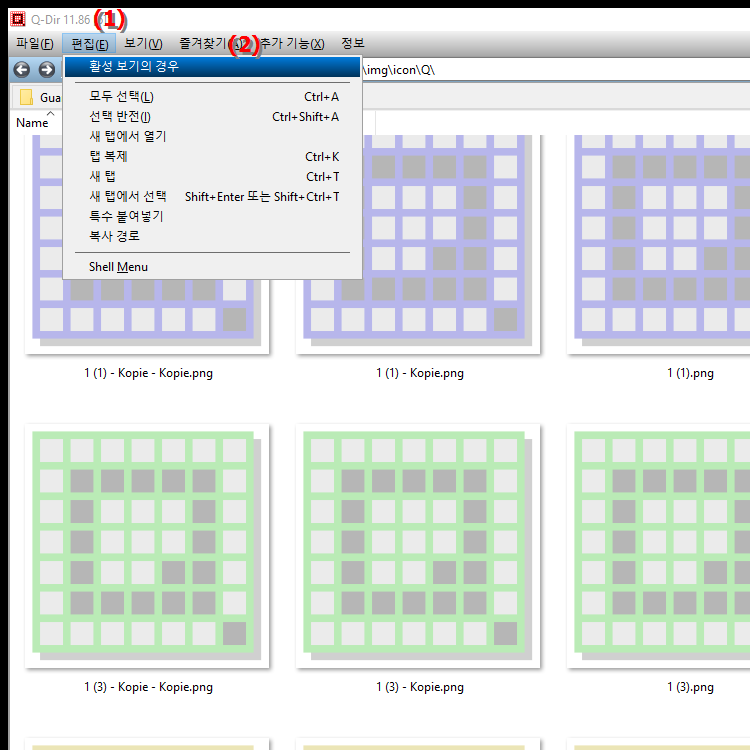
Task: Go forward with the right arrow button
Action: coord(46,70)
